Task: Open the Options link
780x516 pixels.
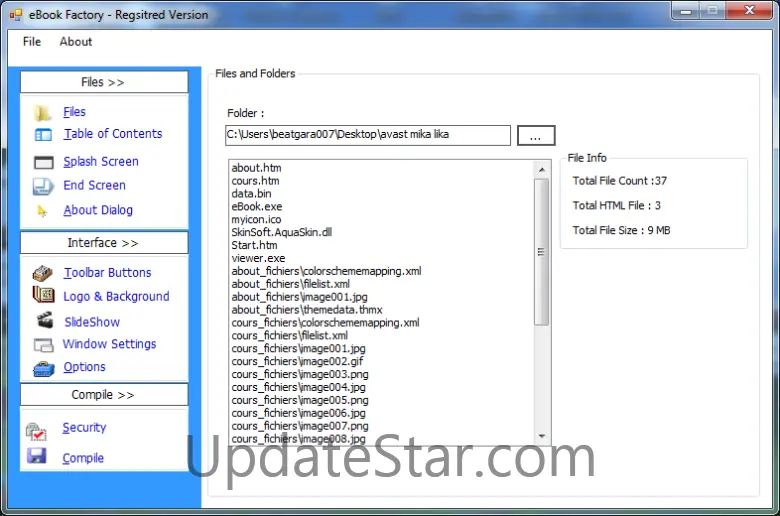Action: point(85,367)
